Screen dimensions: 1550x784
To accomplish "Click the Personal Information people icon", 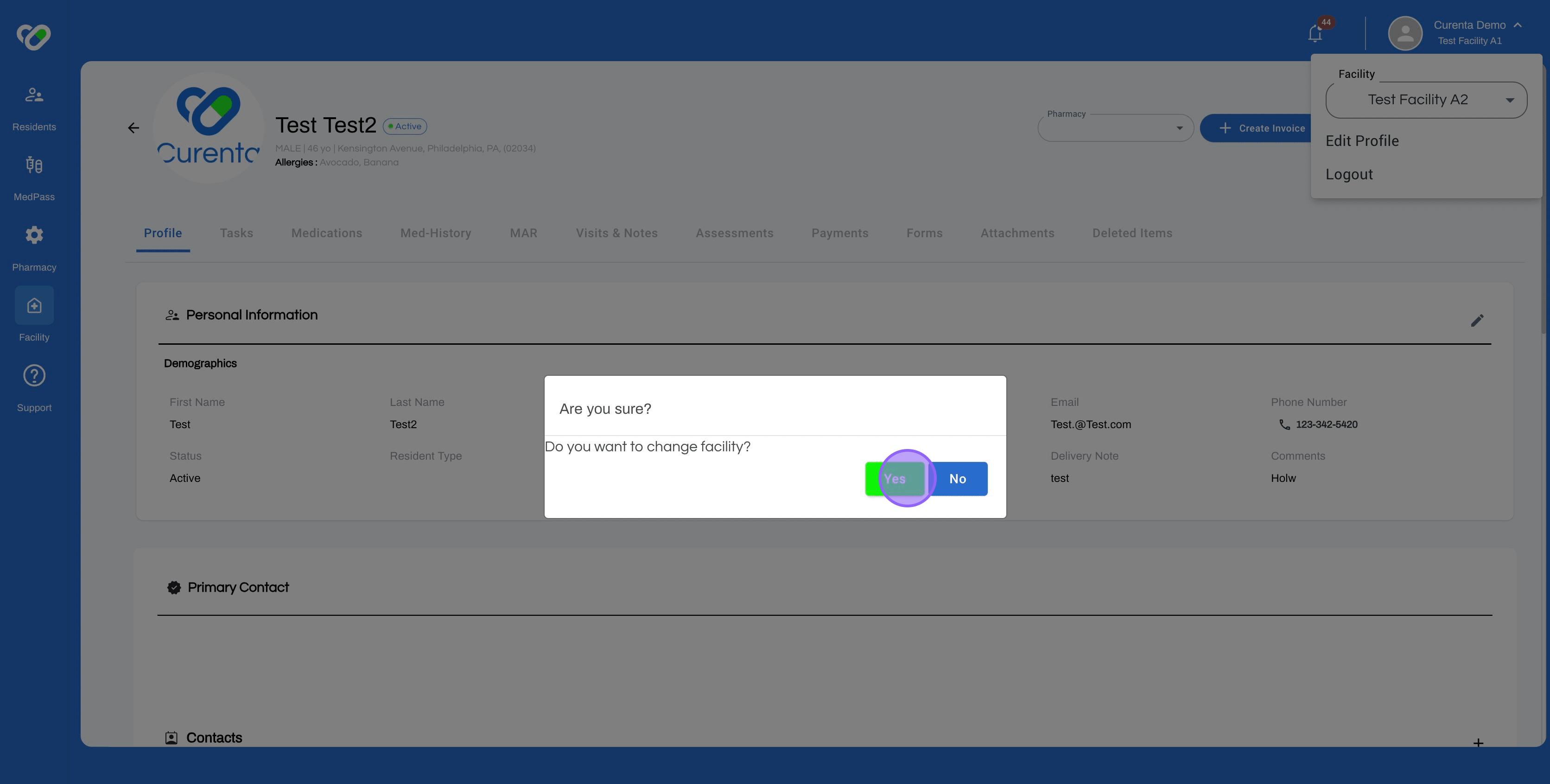I will point(172,315).
